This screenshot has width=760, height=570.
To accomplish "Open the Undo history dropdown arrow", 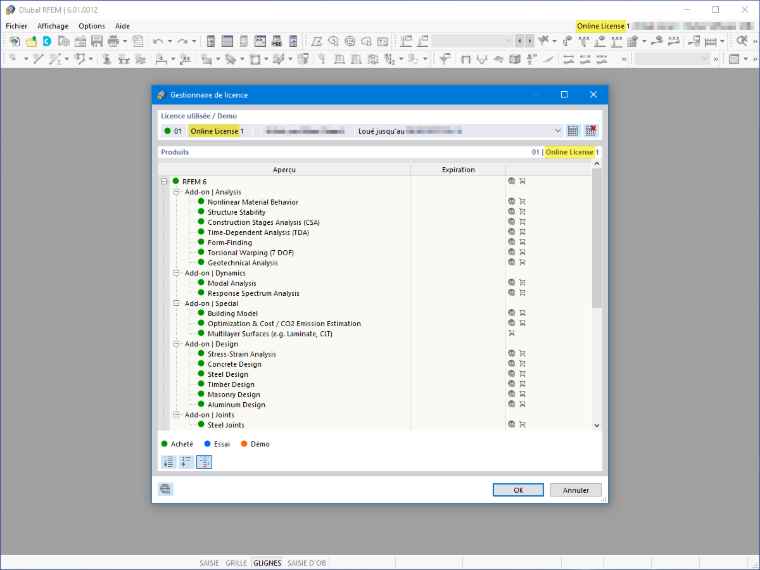I will [x=170, y=41].
